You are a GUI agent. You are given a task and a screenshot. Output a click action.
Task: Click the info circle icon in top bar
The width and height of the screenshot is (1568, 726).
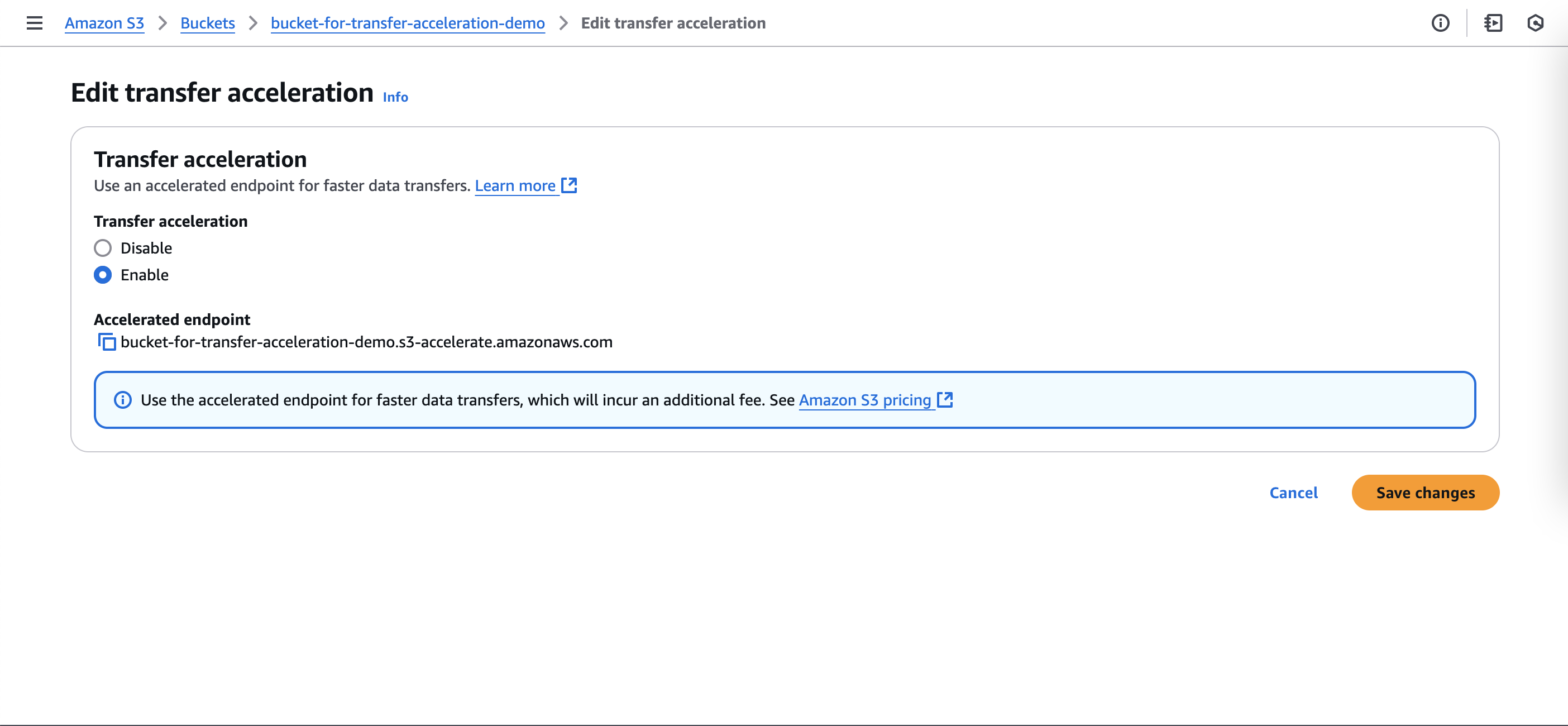[x=1440, y=23]
